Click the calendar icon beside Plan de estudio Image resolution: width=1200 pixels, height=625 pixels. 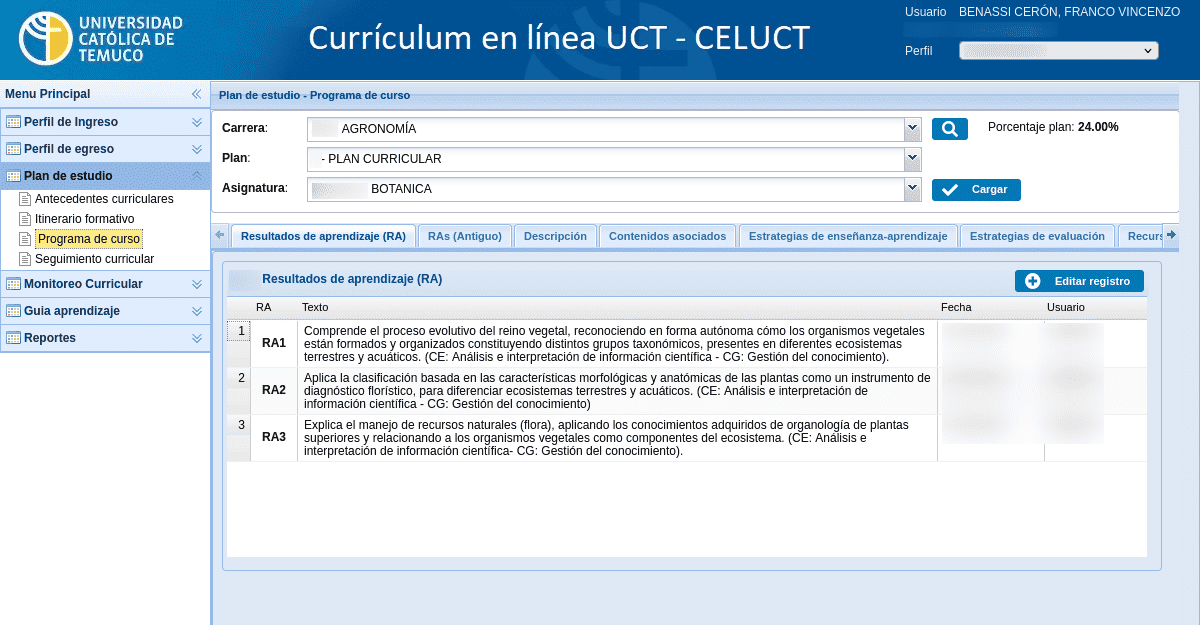(14, 175)
